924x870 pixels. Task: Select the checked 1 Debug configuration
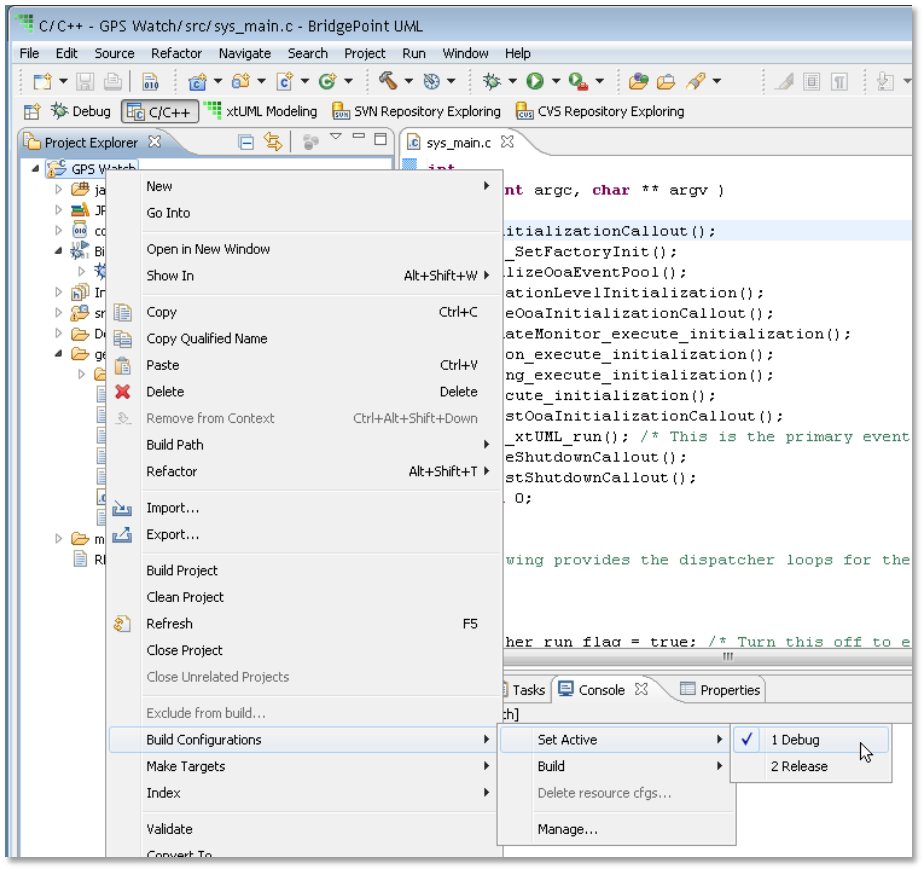pyautogui.click(x=794, y=740)
